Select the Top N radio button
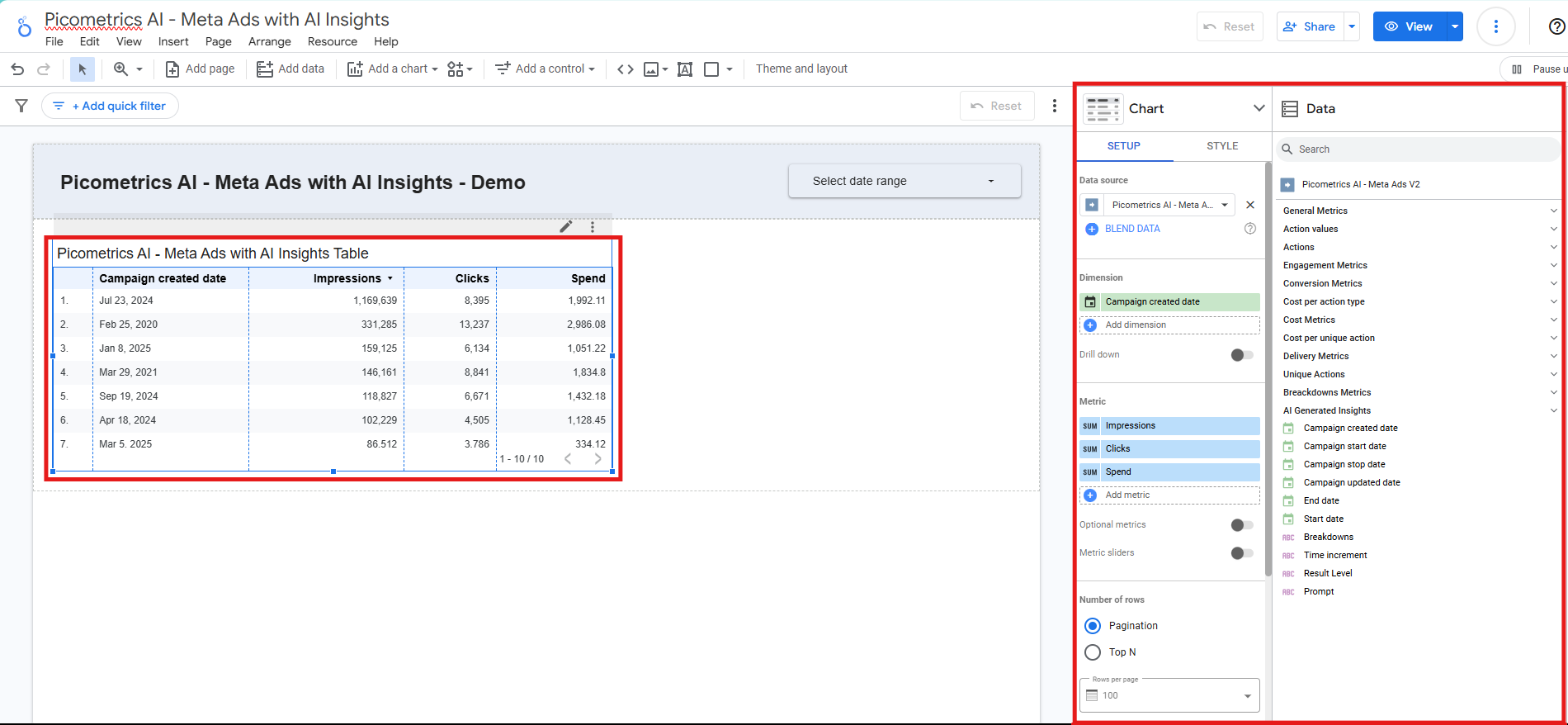Viewport: 1568px width, 725px height. click(1093, 652)
